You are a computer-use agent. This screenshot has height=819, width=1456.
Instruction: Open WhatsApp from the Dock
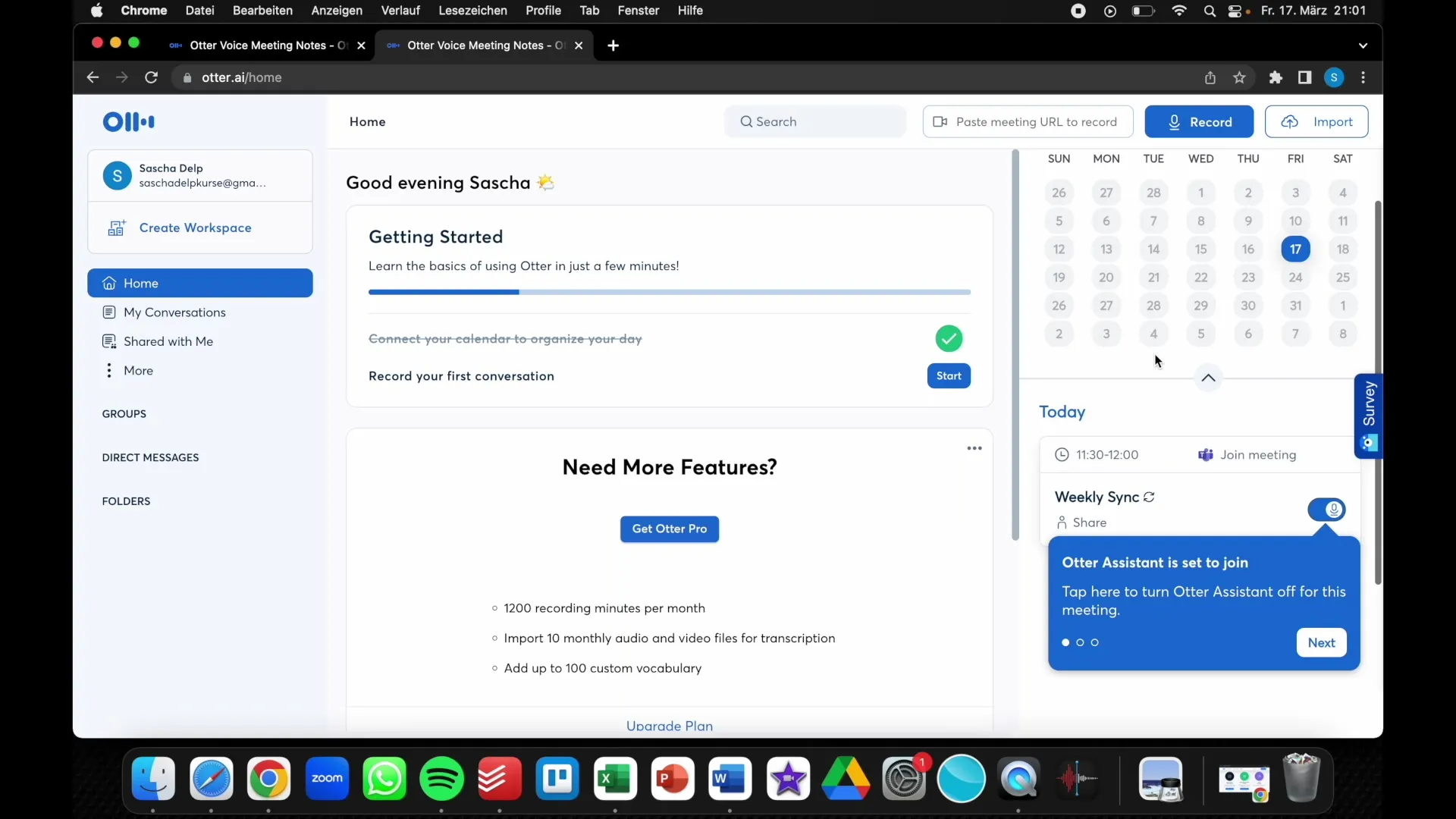384,779
